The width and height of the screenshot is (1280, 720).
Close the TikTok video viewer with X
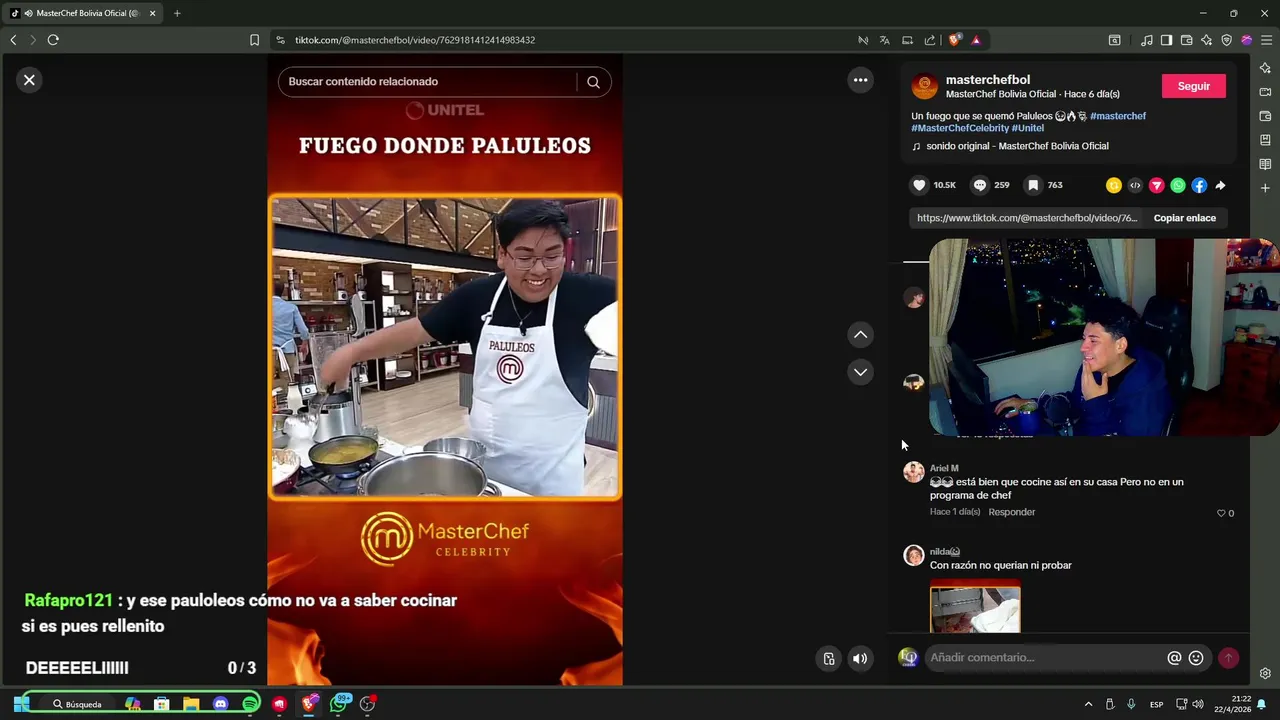[x=29, y=80]
